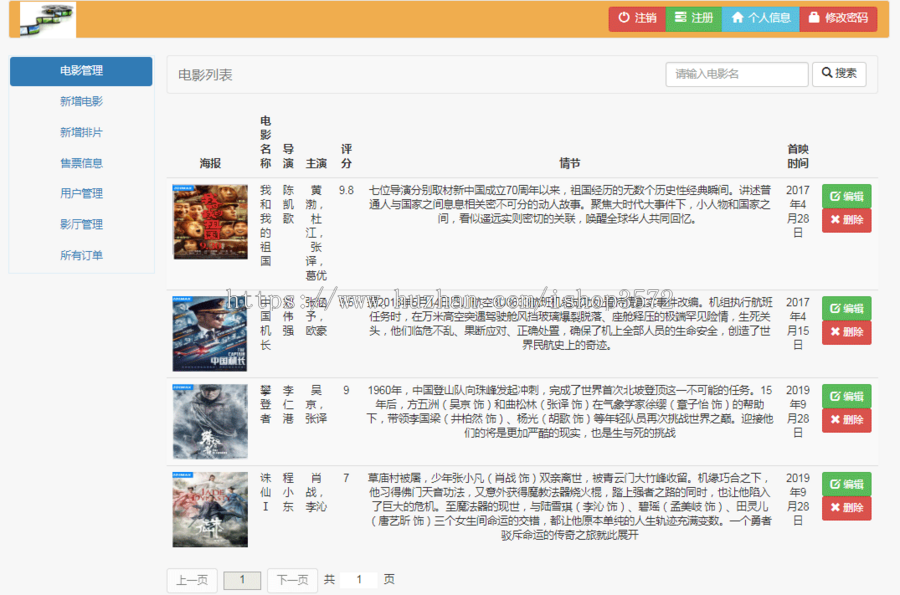900x595 pixels.
Task: Click 上一页 previous page button
Action: (192, 580)
